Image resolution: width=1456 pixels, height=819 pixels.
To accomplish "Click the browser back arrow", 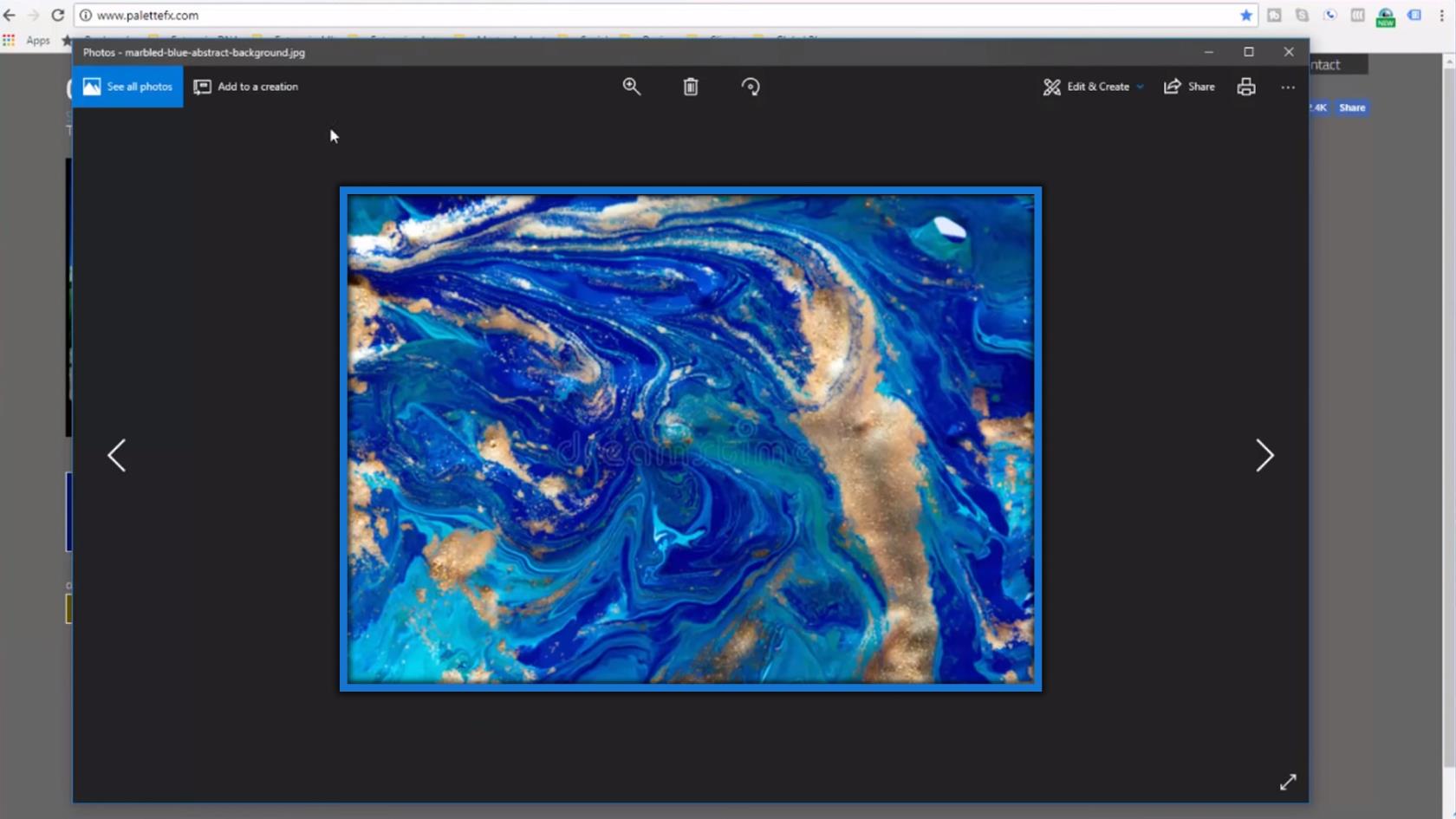I will (x=10, y=15).
